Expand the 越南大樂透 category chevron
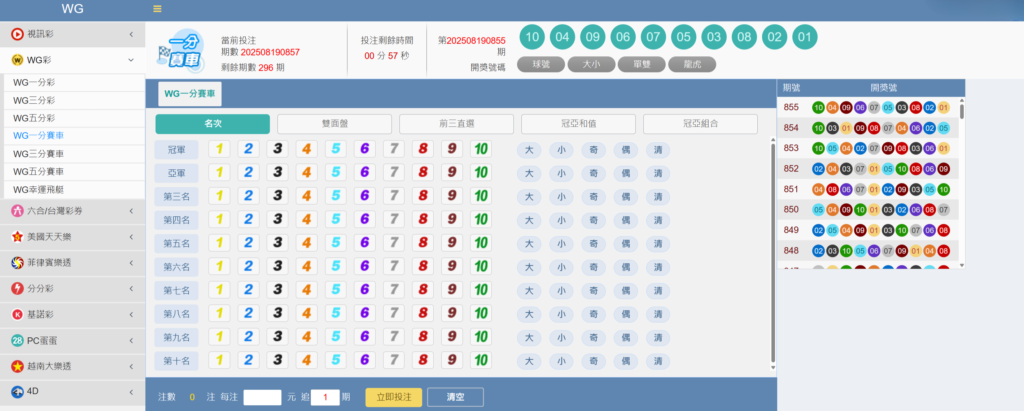The image size is (1024, 411). point(131,367)
